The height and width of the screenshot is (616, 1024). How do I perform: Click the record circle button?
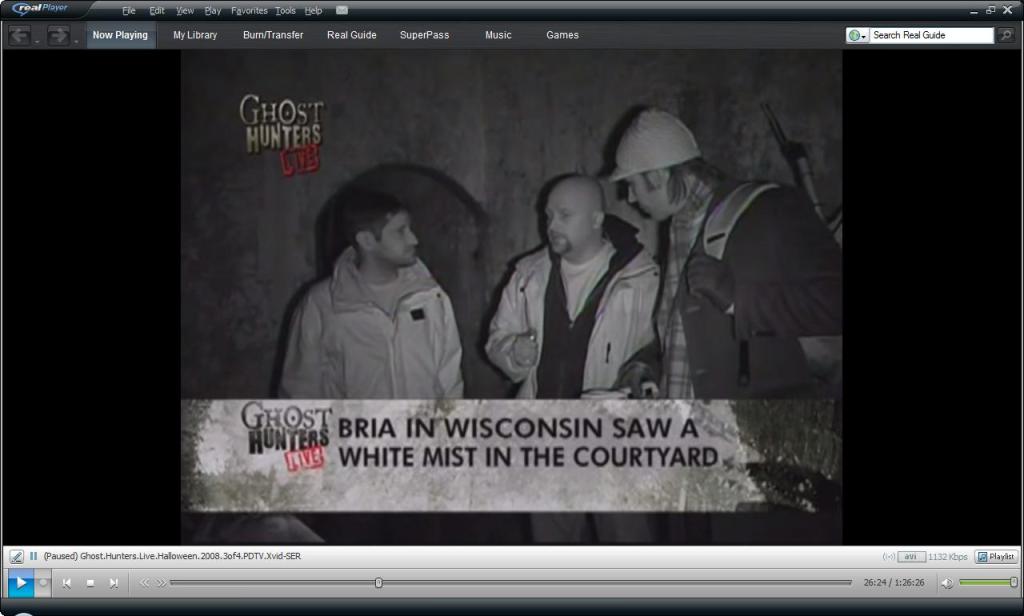(42, 583)
